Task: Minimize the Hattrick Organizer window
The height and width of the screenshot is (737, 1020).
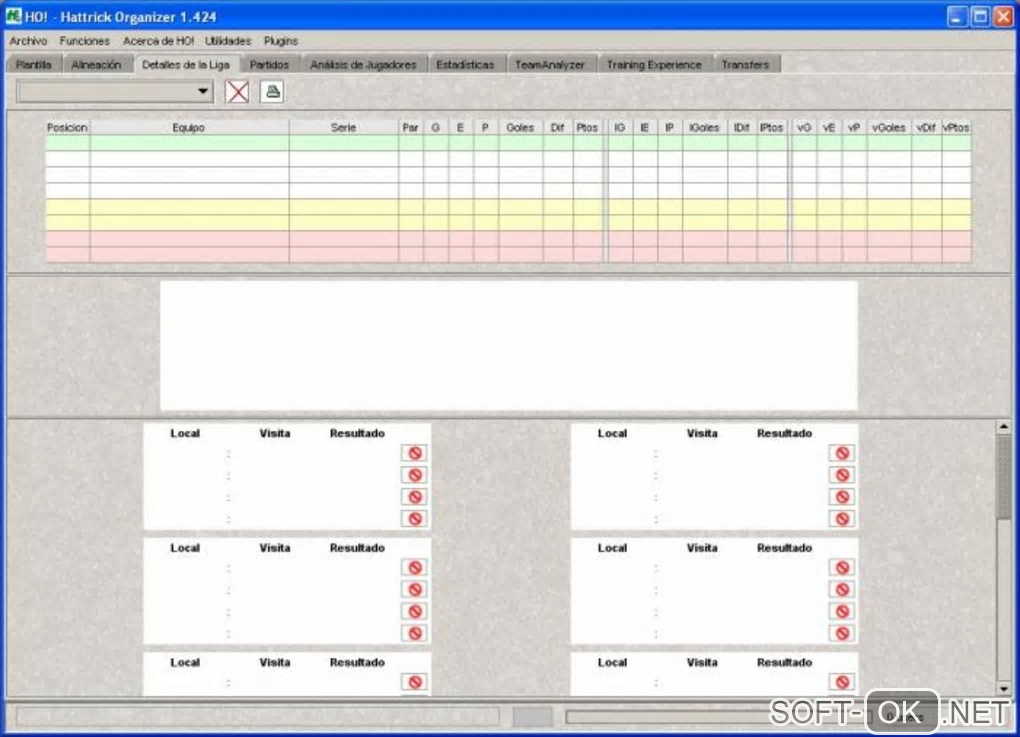Action: click(x=956, y=16)
